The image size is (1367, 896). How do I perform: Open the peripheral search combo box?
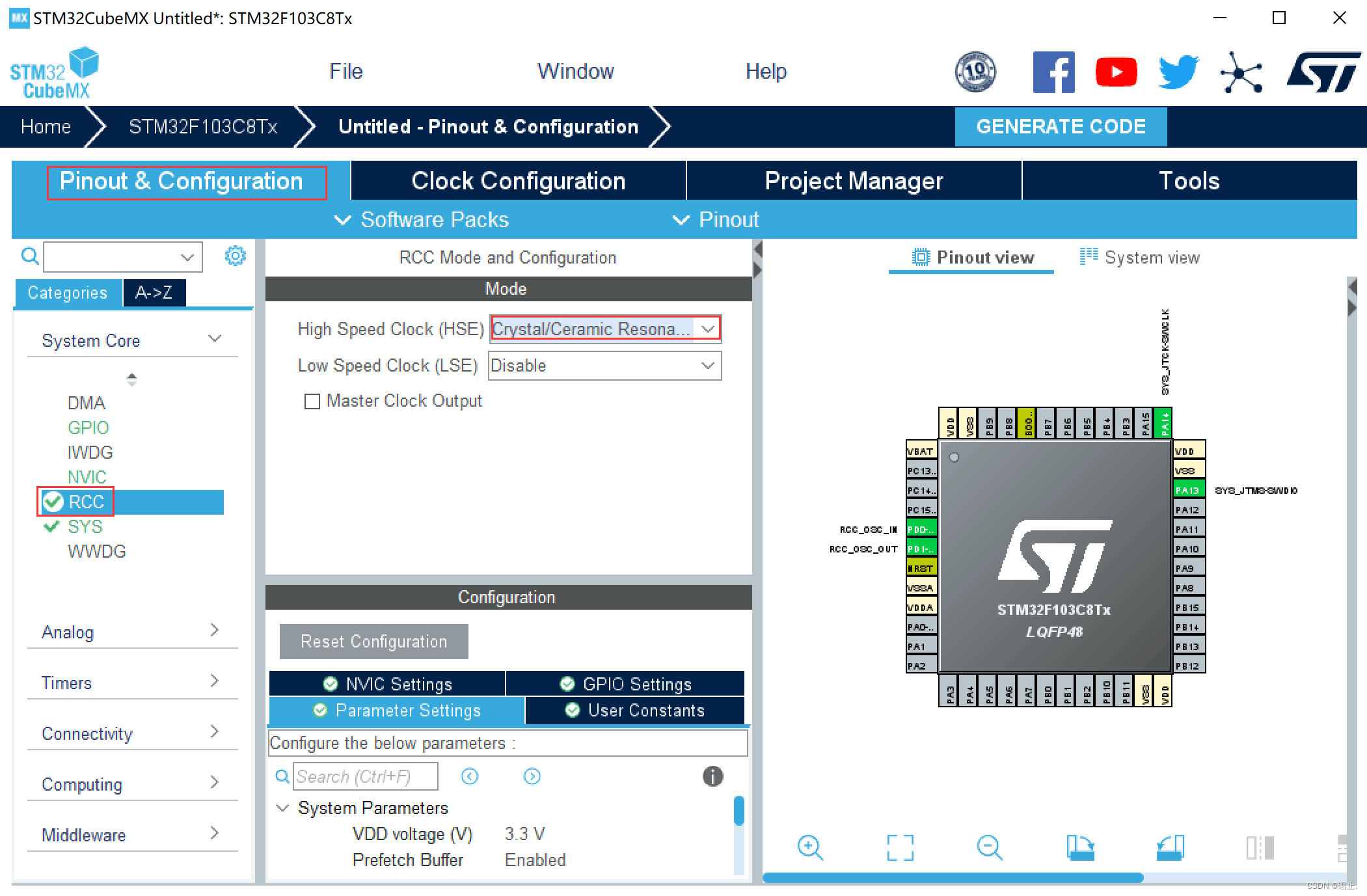point(123,256)
